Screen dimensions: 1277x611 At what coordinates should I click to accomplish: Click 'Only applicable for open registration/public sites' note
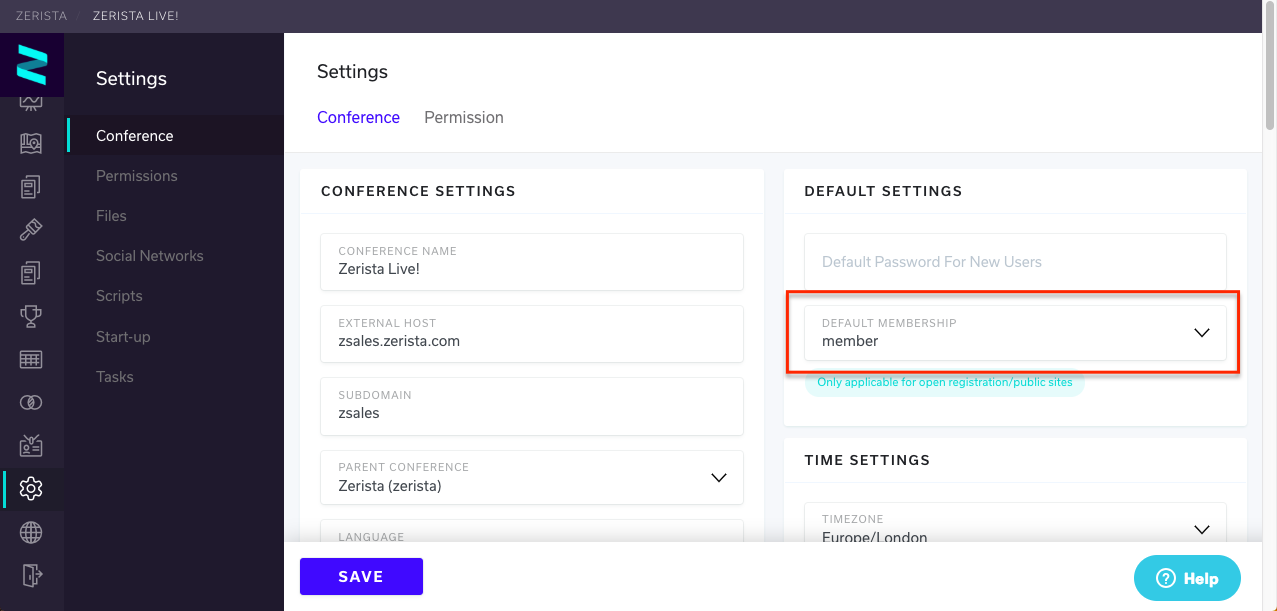945,382
